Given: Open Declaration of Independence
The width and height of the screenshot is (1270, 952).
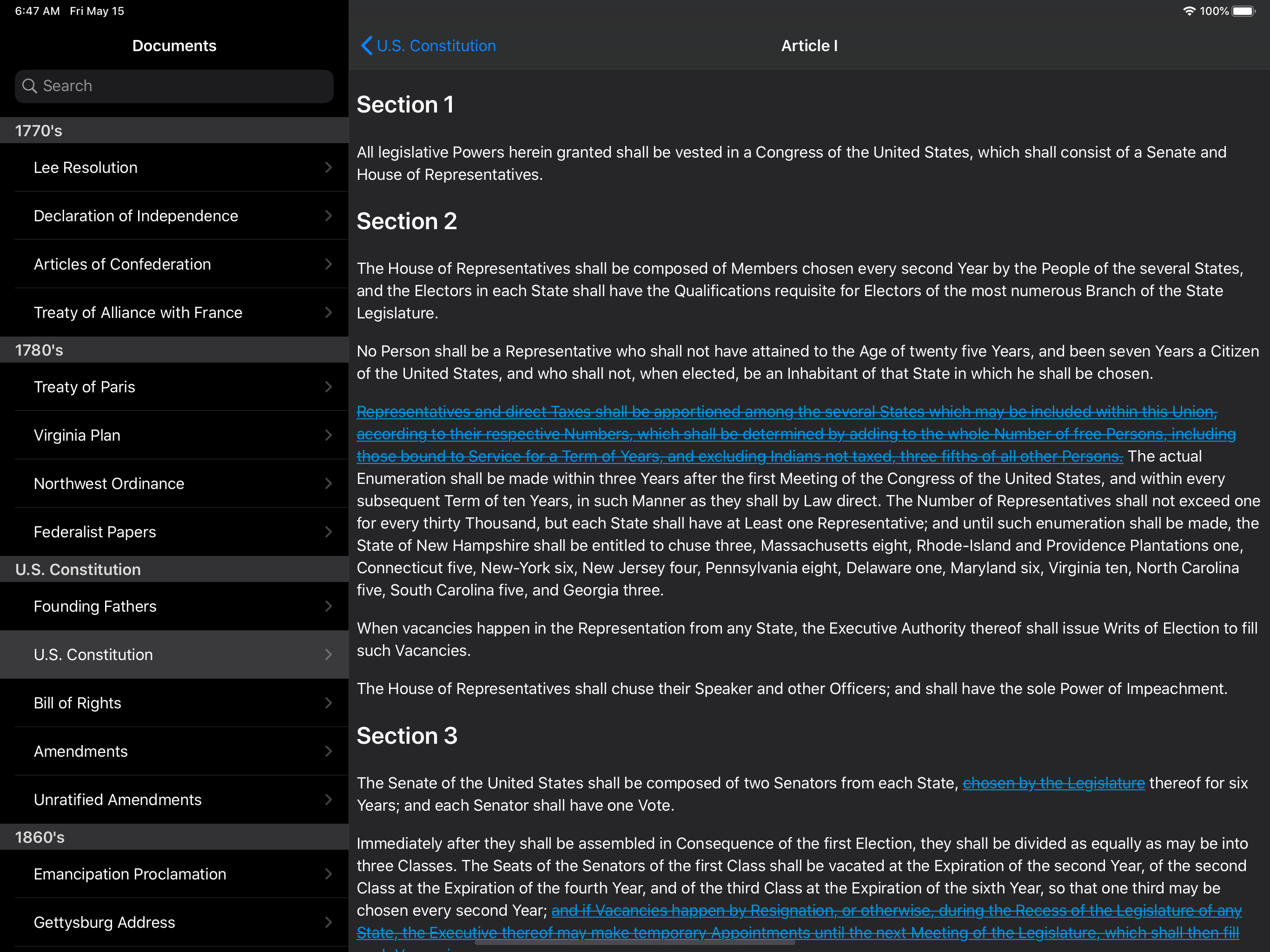Looking at the screenshot, I should click(x=174, y=215).
